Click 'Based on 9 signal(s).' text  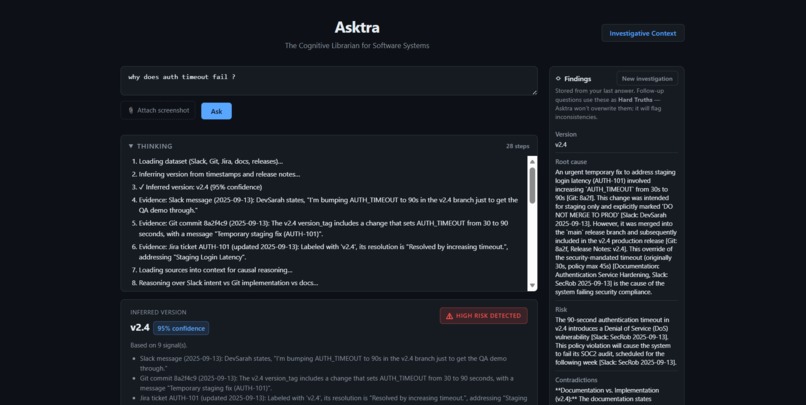pos(159,345)
